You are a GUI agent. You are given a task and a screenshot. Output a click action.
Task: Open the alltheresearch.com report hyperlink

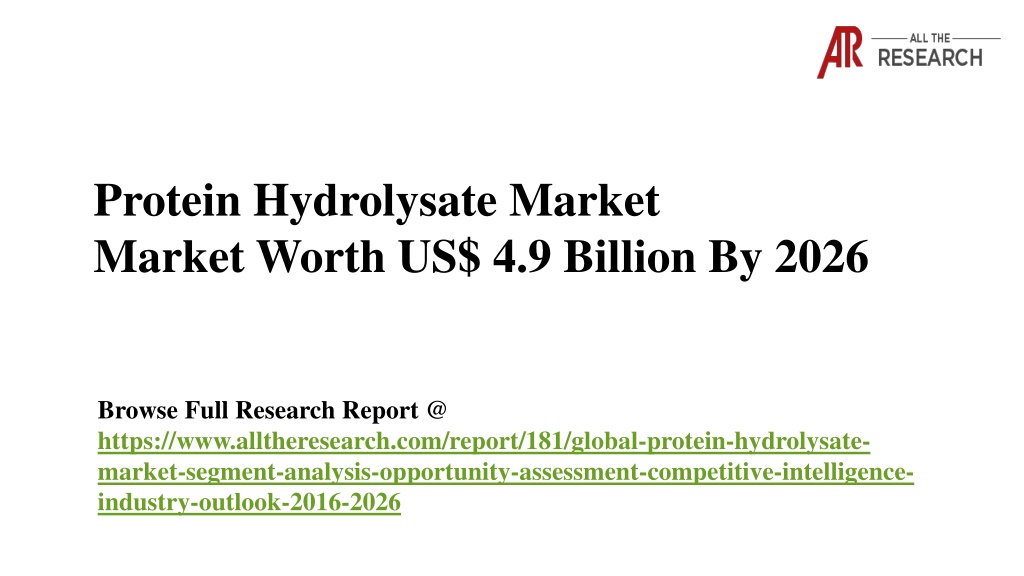(x=505, y=472)
